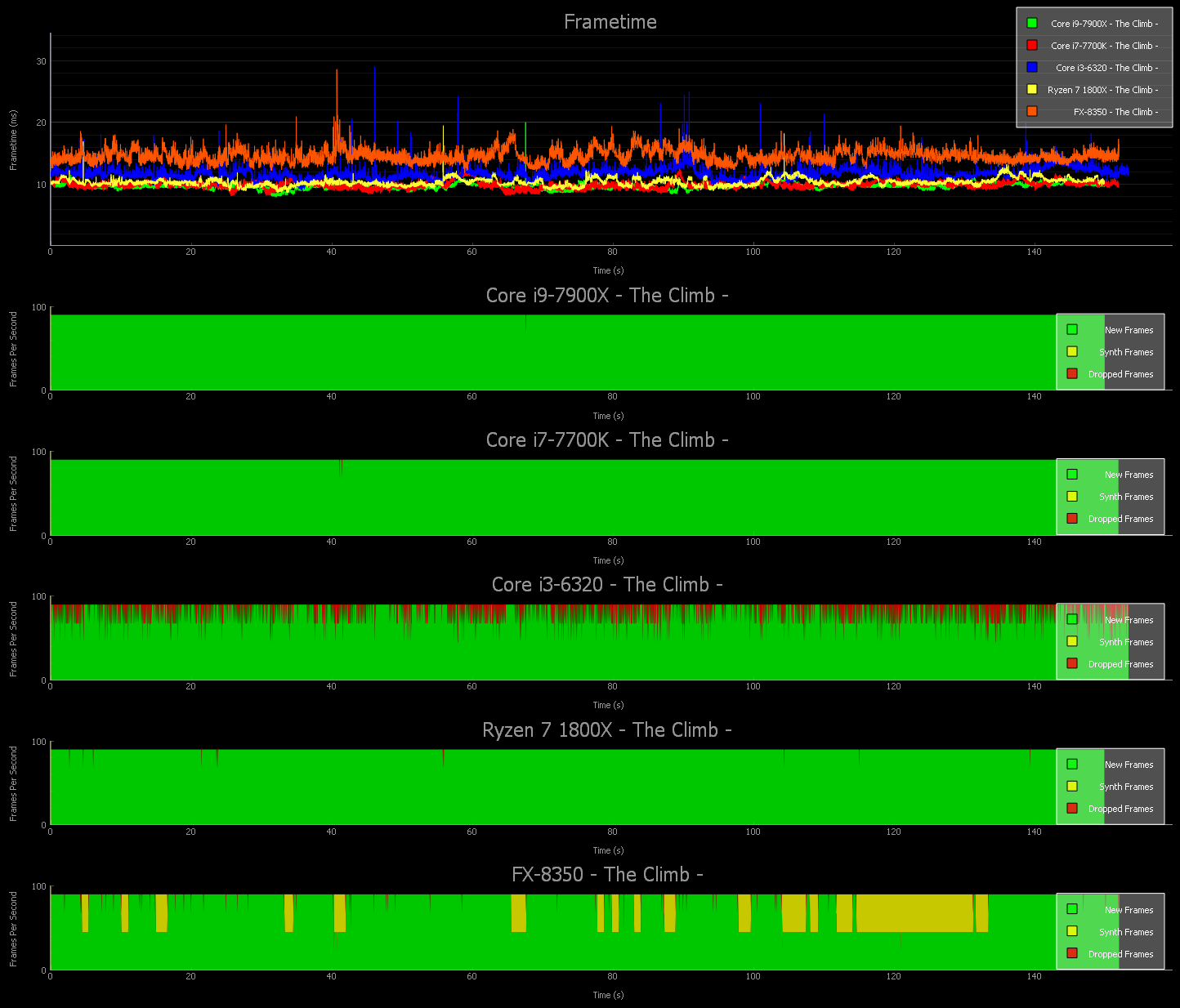Click Frames Per Second label of Core i9-7900X chart

tap(13, 349)
